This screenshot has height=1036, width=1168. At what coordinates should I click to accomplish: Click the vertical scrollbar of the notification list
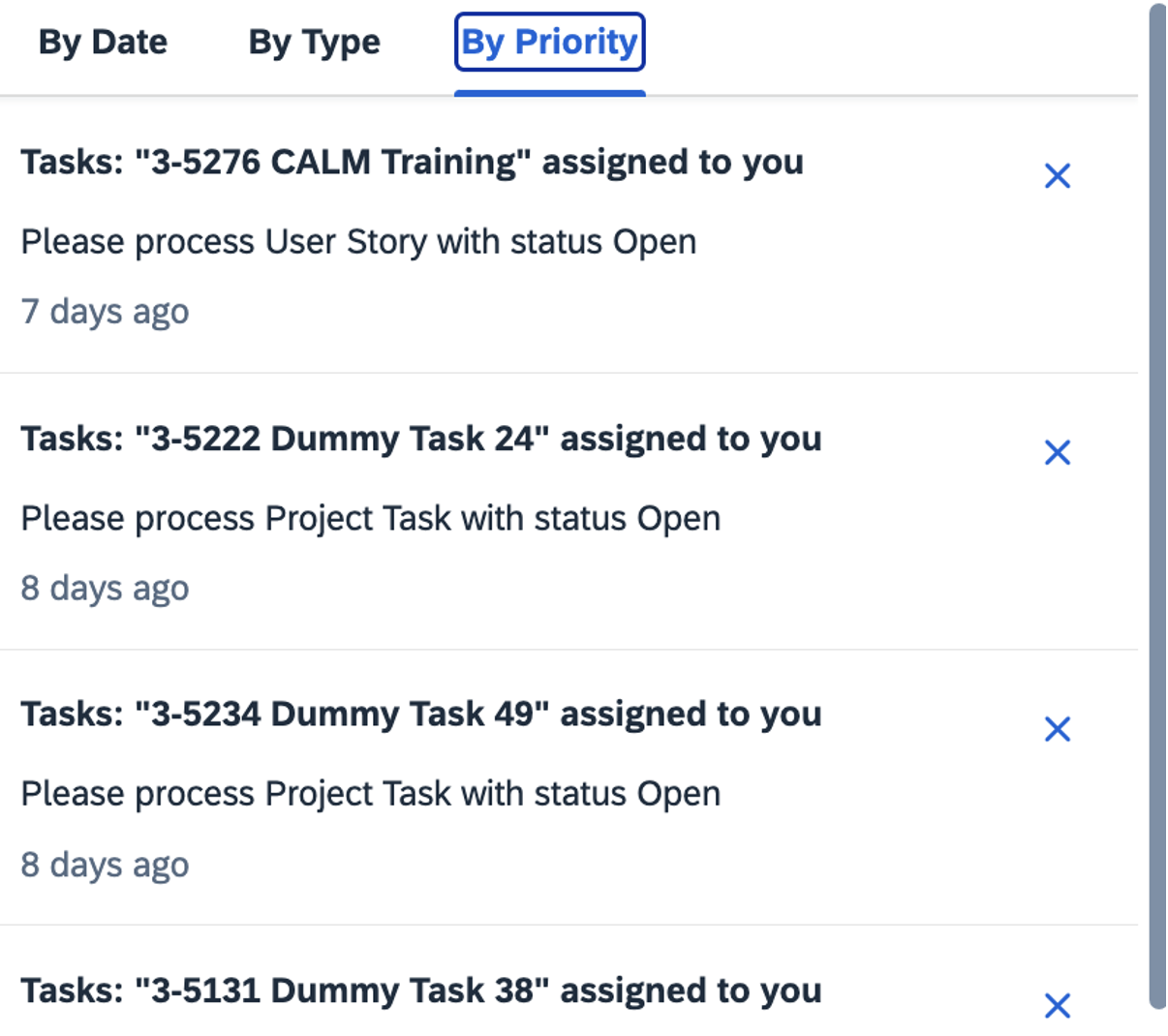click(x=1156, y=503)
